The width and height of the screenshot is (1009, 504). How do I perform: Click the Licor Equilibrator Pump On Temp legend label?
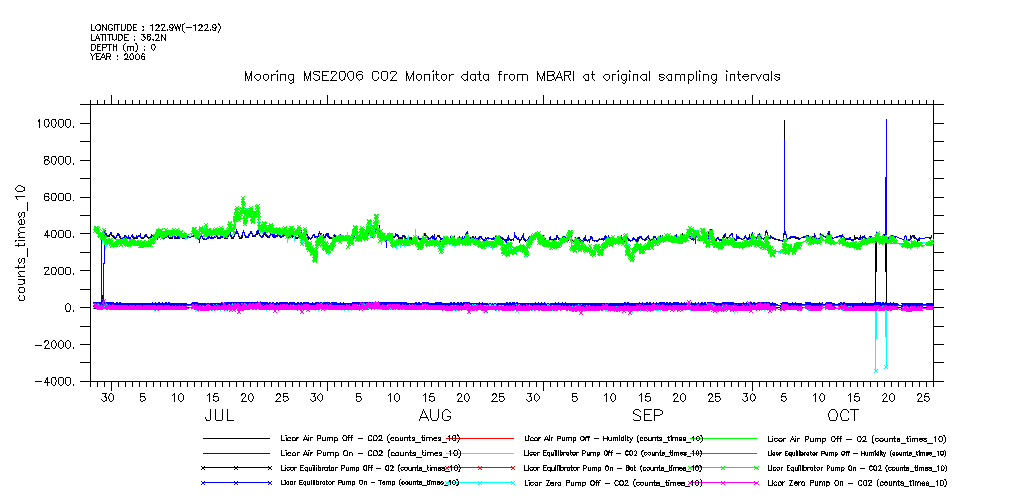point(370,483)
